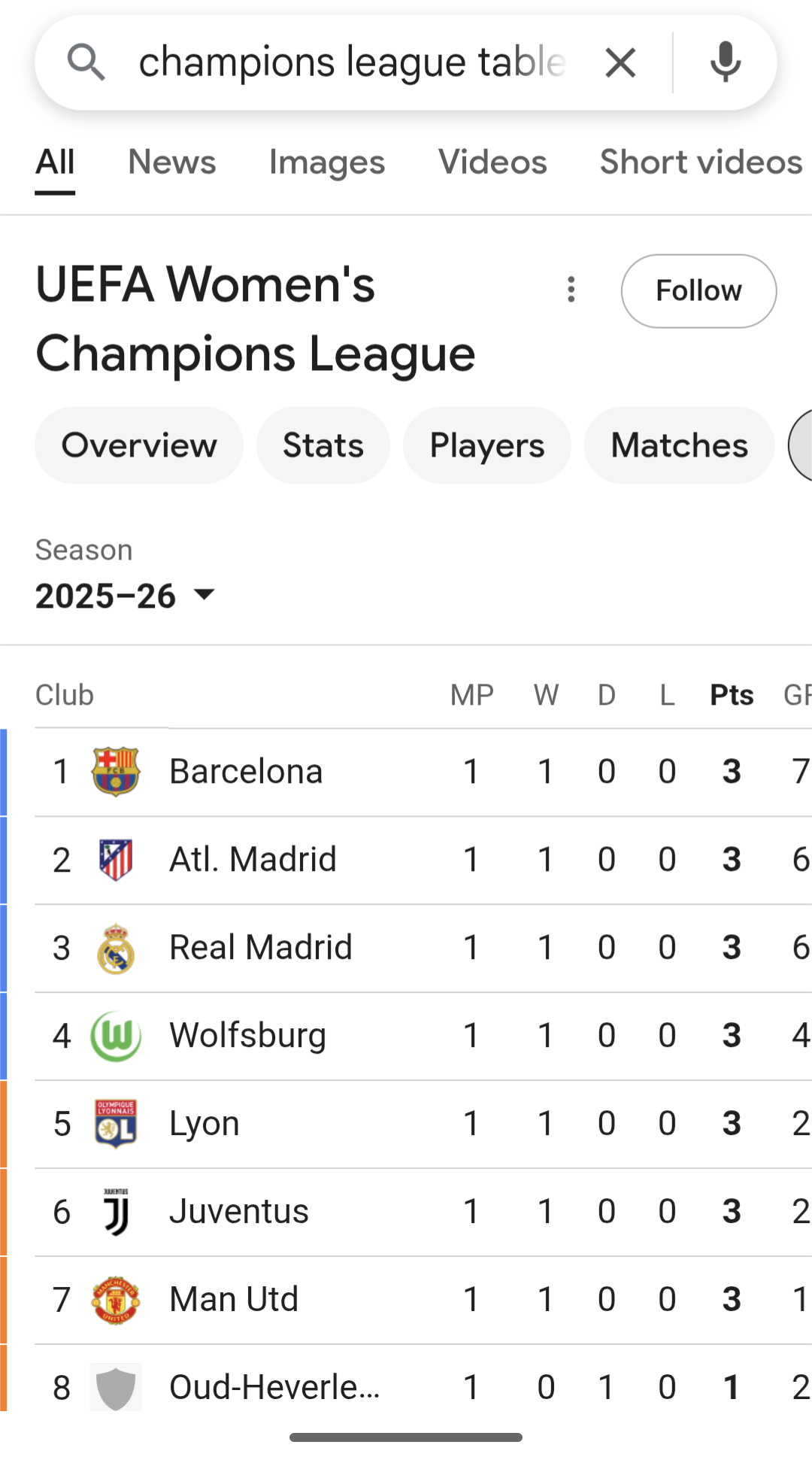Tap the Lyon club crest
The image size is (812, 1463).
coord(116,1124)
